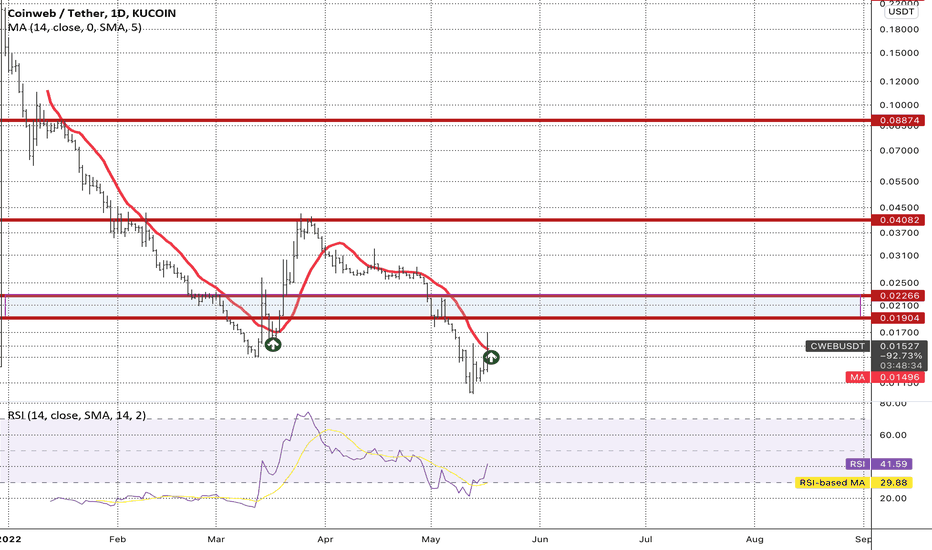932x550 pixels.
Task: Click the 0.07000 price axis value
Action: pos(899,150)
